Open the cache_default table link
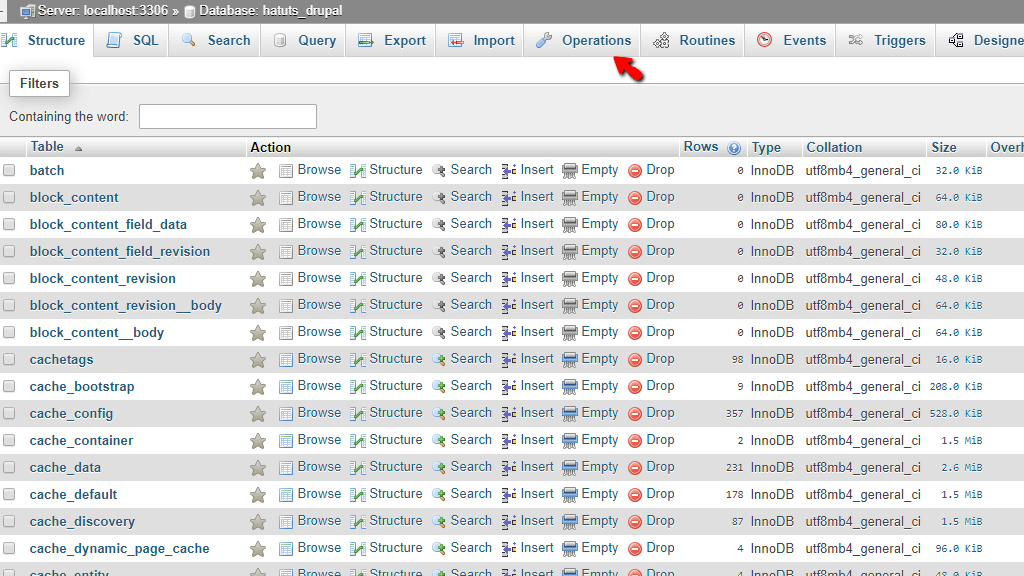This screenshot has height=576, width=1024. (73, 494)
